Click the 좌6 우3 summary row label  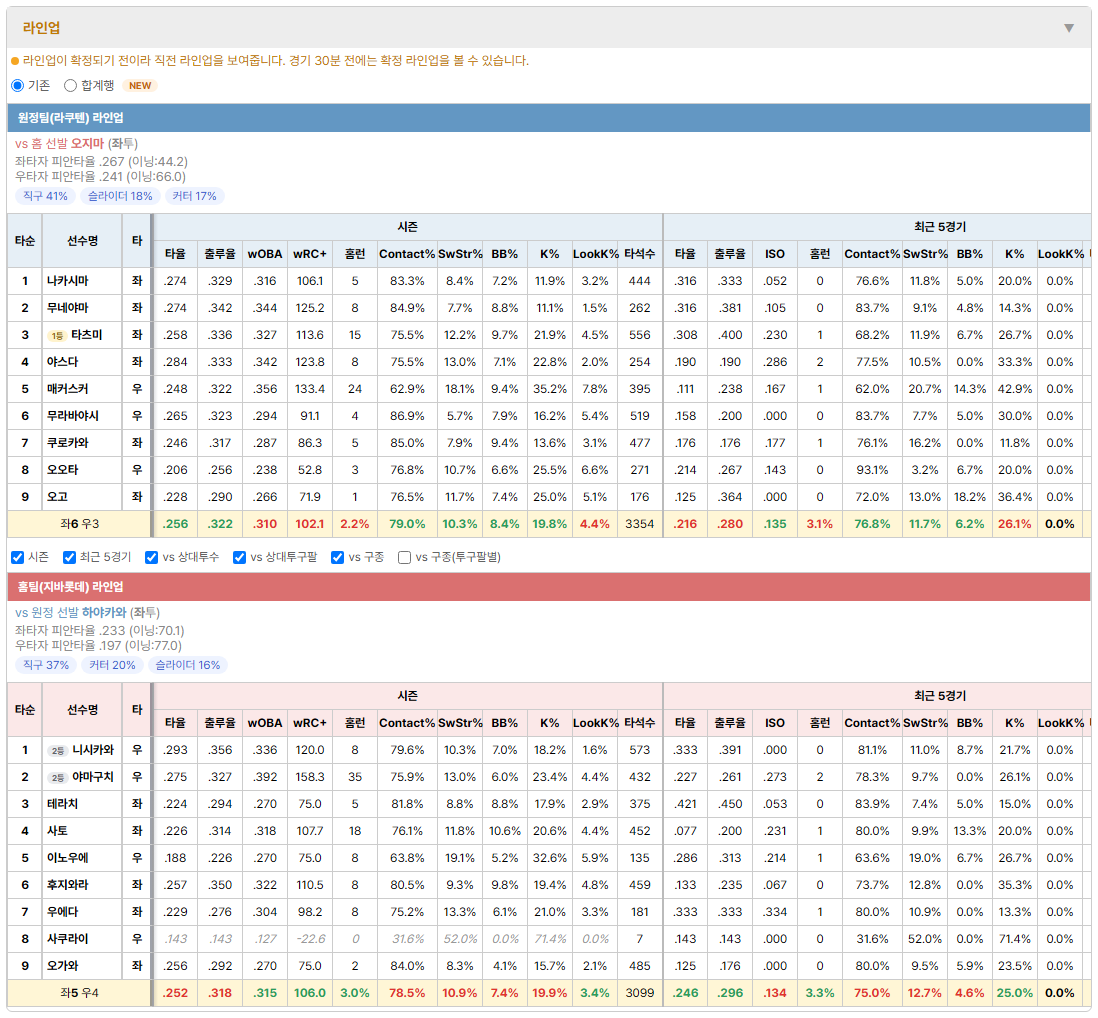[x=80, y=524]
